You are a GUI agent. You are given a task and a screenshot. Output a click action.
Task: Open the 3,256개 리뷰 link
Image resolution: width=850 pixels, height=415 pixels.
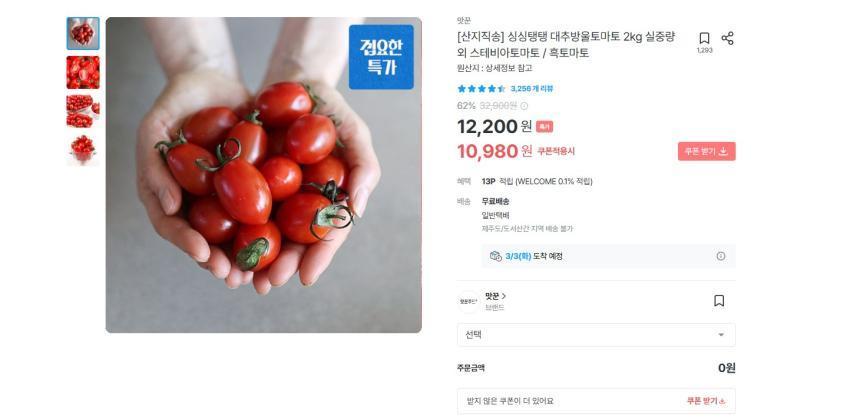[x=531, y=89]
